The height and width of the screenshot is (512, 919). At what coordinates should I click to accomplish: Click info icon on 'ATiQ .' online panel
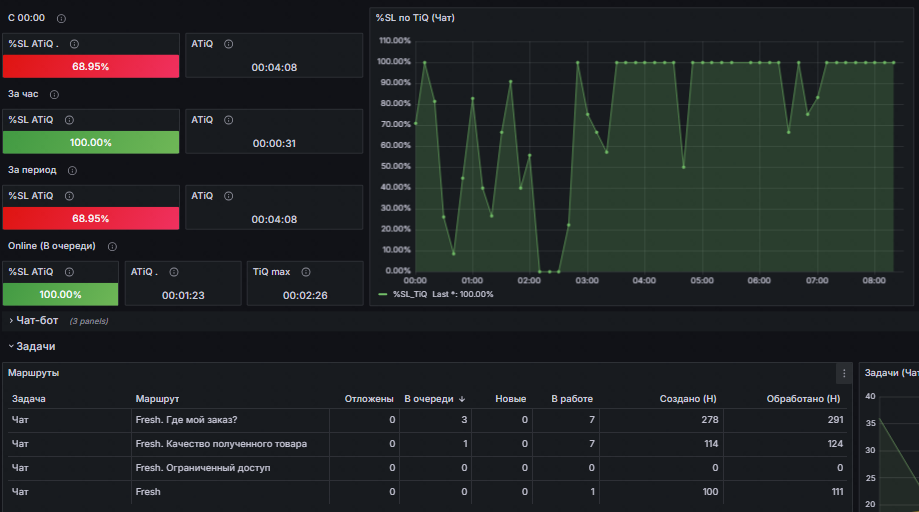coord(174,272)
